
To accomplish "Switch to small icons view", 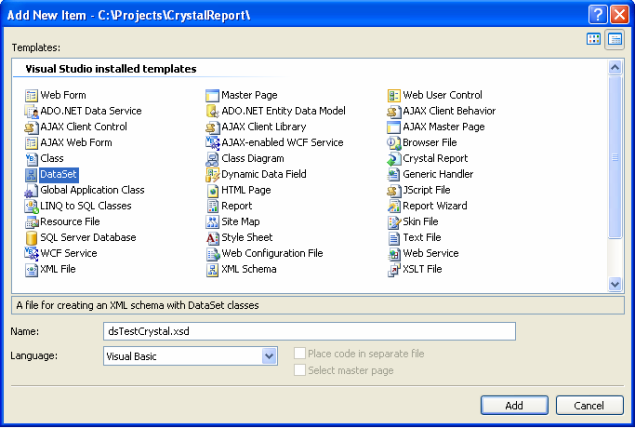I will pos(614,39).
